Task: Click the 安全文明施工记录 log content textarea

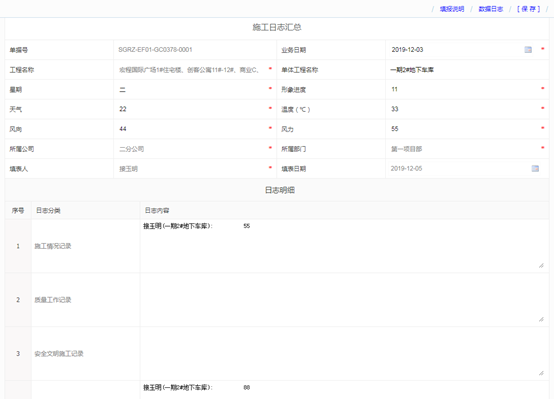Action: (343, 353)
